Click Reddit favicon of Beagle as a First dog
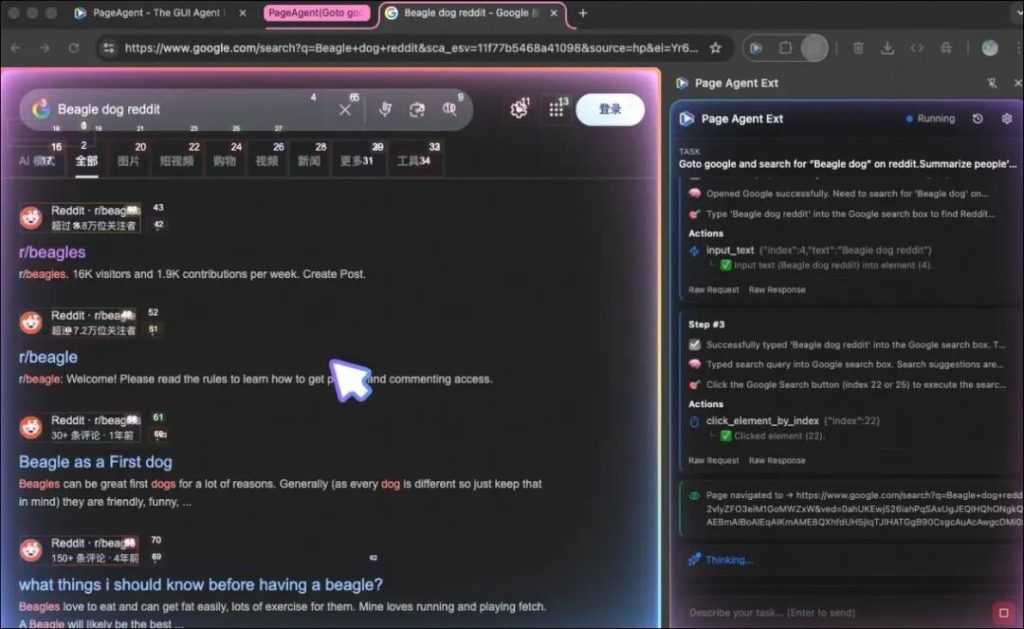1024x629 pixels. click(31, 427)
